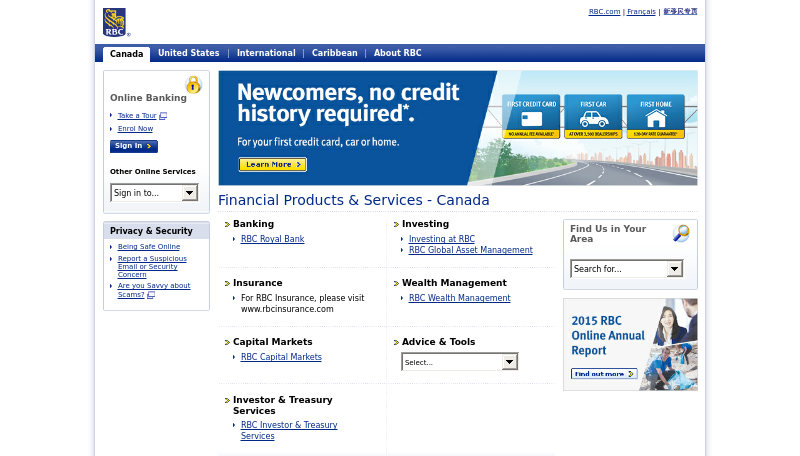
Task: Open the Investing at RBC link
Action: (x=442, y=239)
